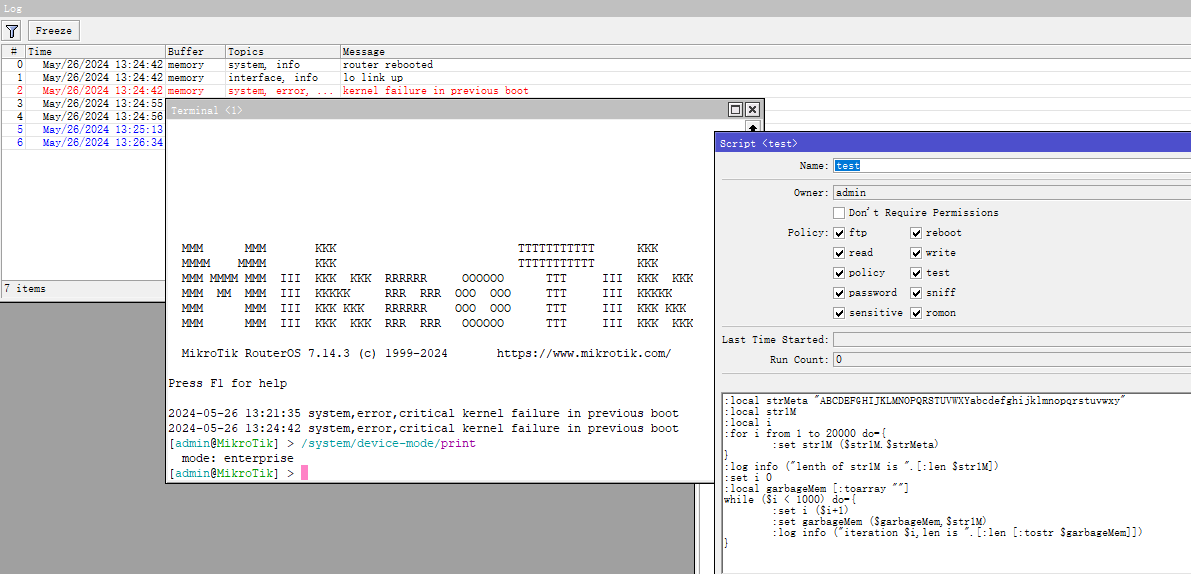Uncheck the read policy checkbox
Screen dimensions: 1191x574
pos(839,253)
